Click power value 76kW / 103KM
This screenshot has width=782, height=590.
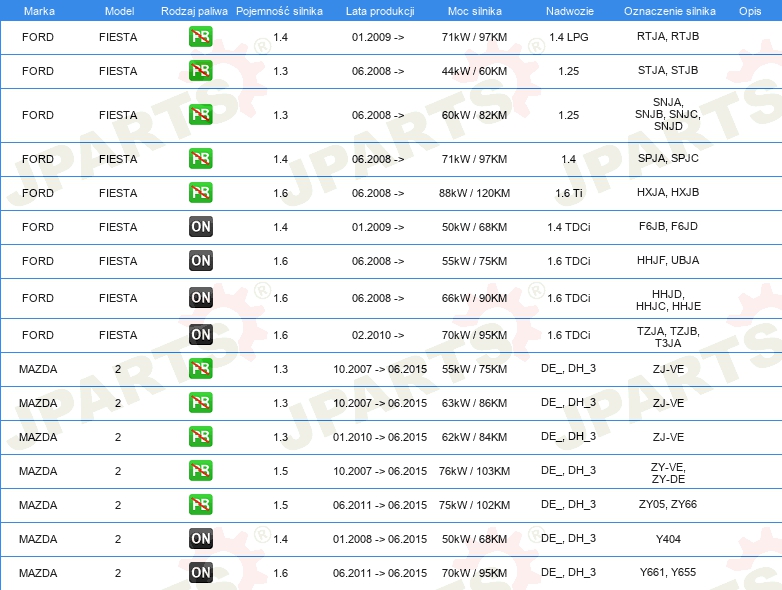point(474,471)
